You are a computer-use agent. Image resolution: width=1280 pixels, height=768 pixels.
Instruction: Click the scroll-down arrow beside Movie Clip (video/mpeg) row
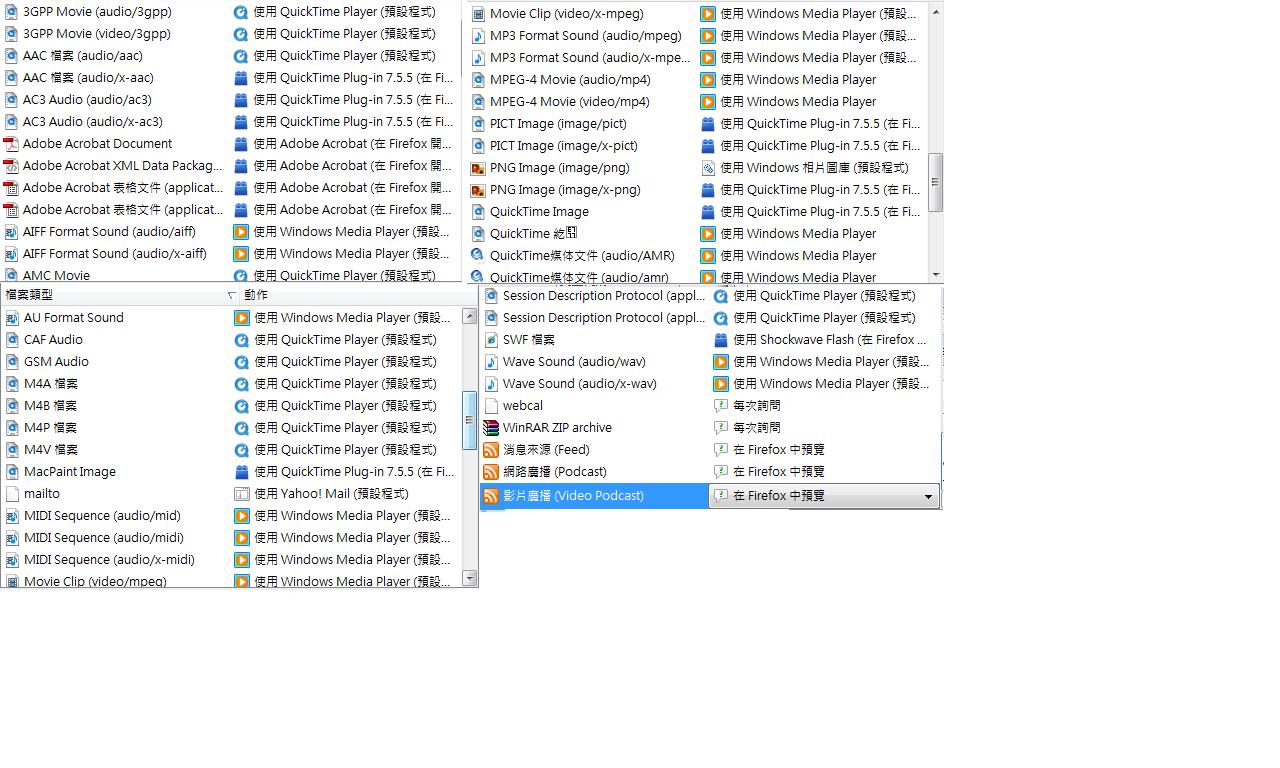470,579
